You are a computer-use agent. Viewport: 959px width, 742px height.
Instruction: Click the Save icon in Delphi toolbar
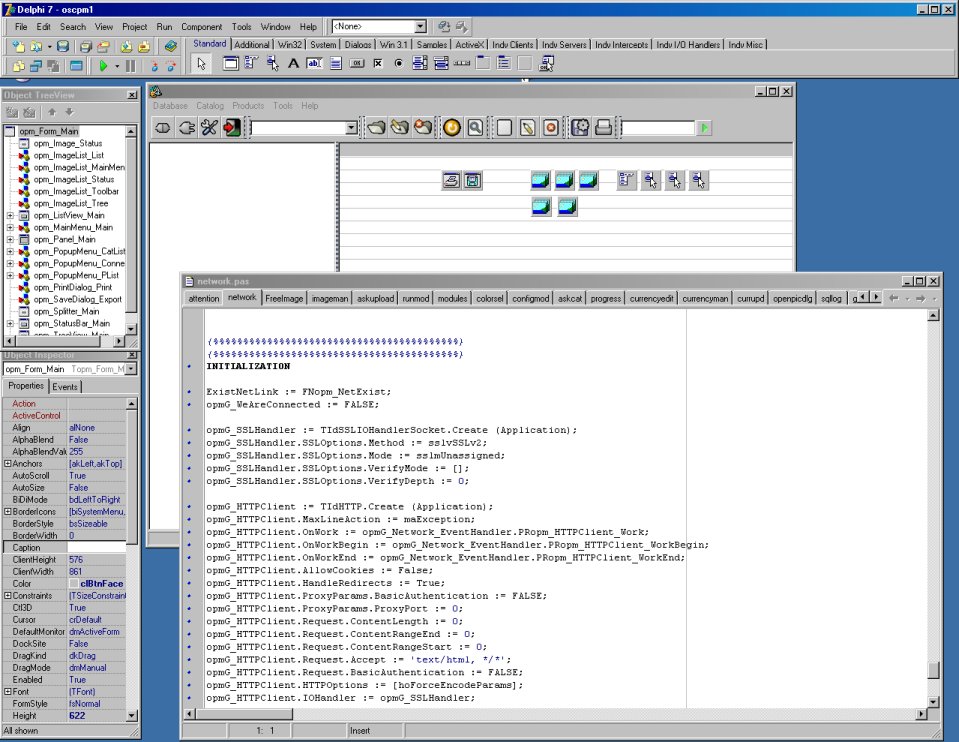point(63,46)
